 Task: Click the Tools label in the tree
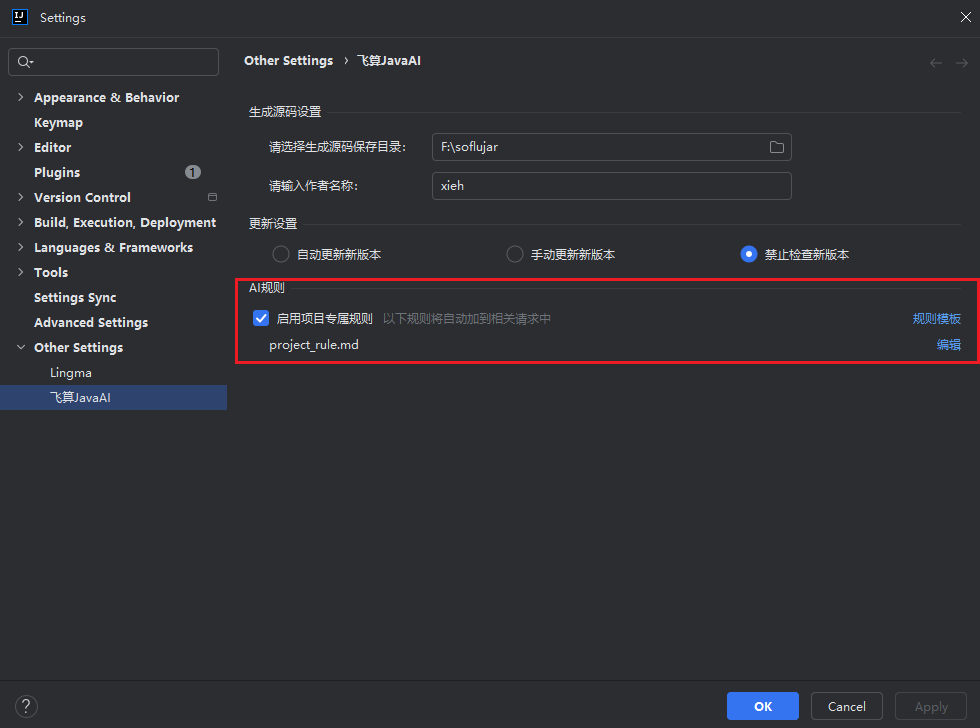(51, 272)
